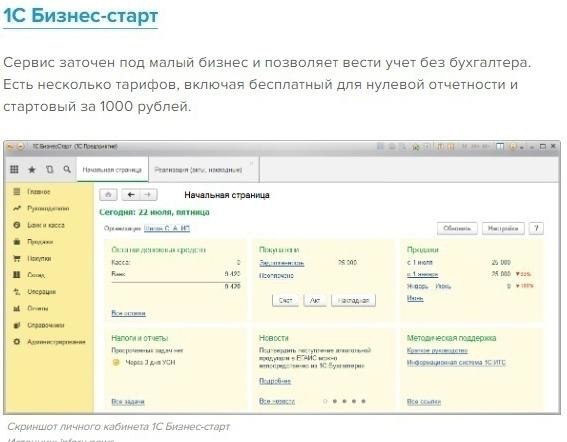Viewport: 567px width, 442px height.
Task: Click the Настройка button
Action: click(503, 228)
